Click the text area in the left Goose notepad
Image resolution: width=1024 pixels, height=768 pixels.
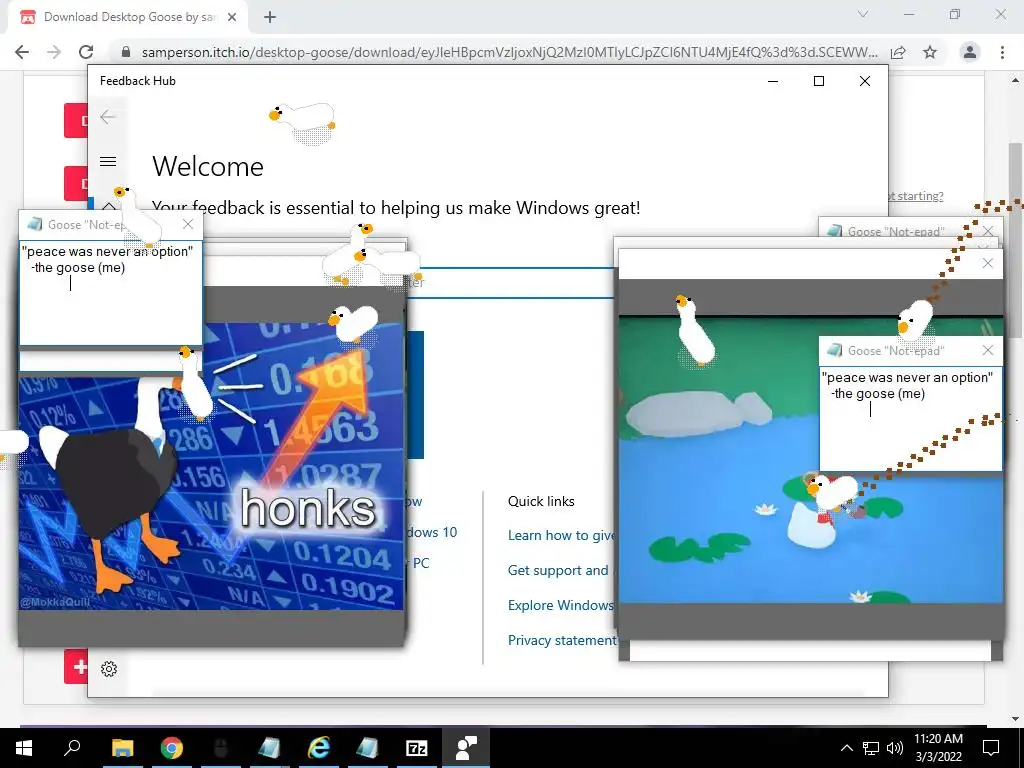point(110,293)
